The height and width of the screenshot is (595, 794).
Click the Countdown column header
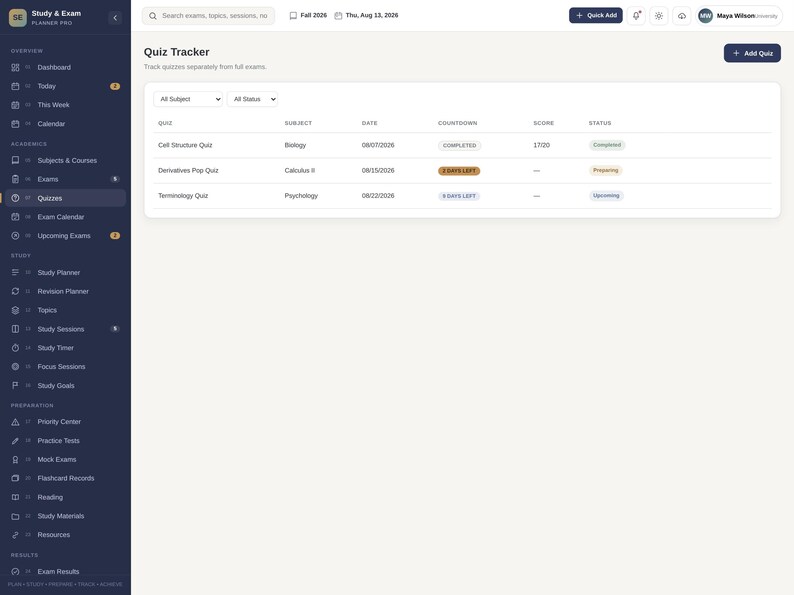[457, 123]
